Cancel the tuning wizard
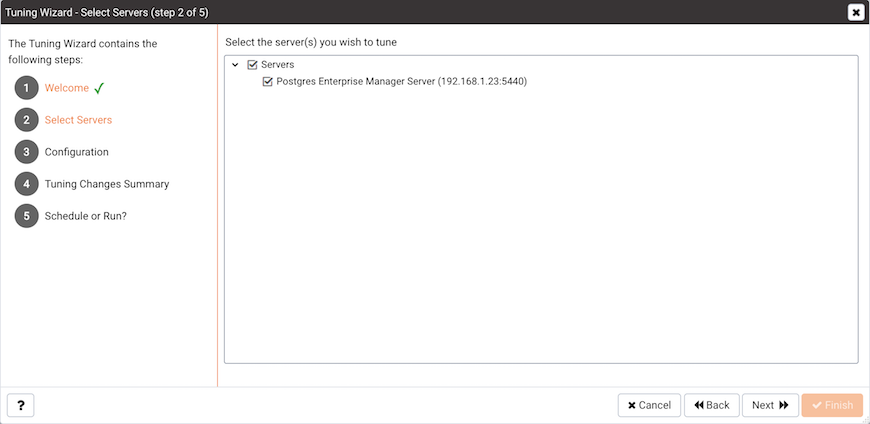The width and height of the screenshot is (870, 424). tap(649, 406)
